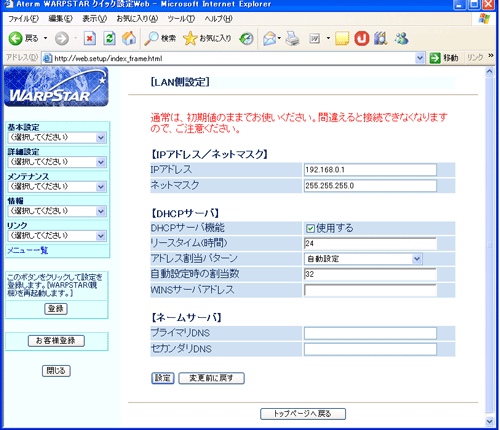Click the Edit with Word icon
500x430 pixels.
click(x=314, y=39)
